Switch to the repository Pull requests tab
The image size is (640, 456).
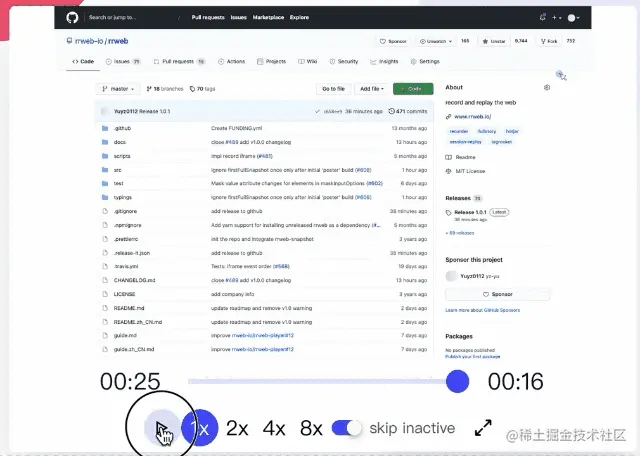pyautogui.click(x=179, y=61)
